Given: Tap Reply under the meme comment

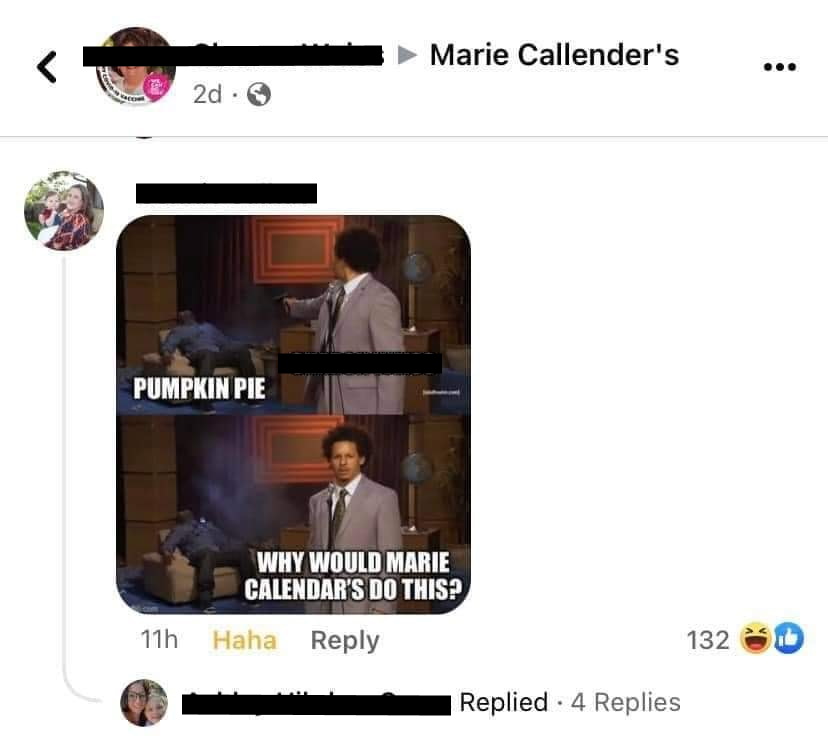Looking at the screenshot, I should coord(345,640).
